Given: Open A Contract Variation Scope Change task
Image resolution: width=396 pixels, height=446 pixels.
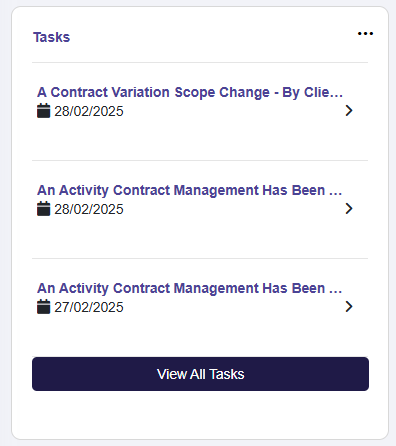Looking at the screenshot, I should coord(190,92).
